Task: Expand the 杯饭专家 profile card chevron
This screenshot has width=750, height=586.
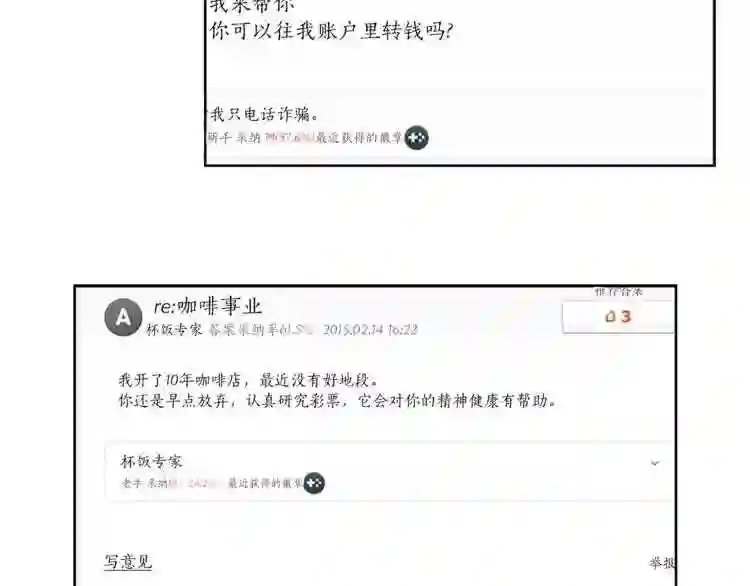Action: point(655,463)
